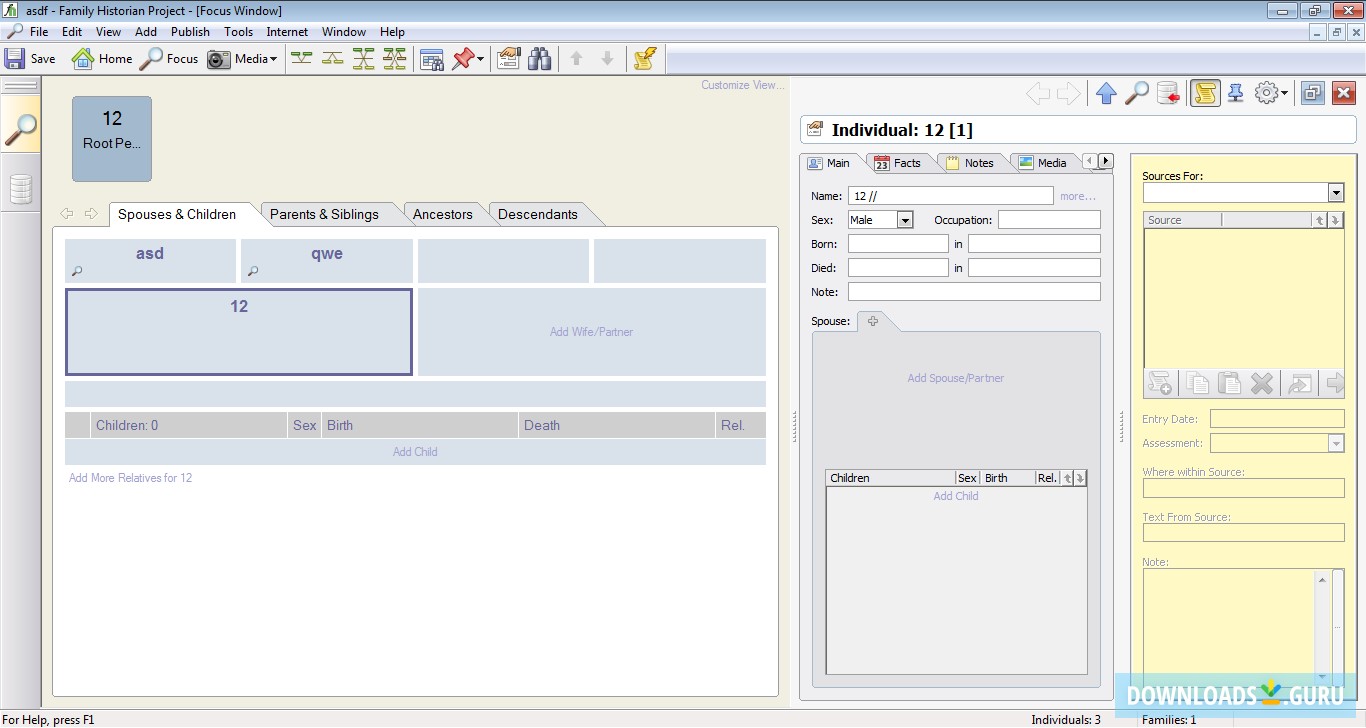The width and height of the screenshot is (1366, 728).
Task: Open the ancestors diagram toolbar icon
Action: [x=301, y=59]
